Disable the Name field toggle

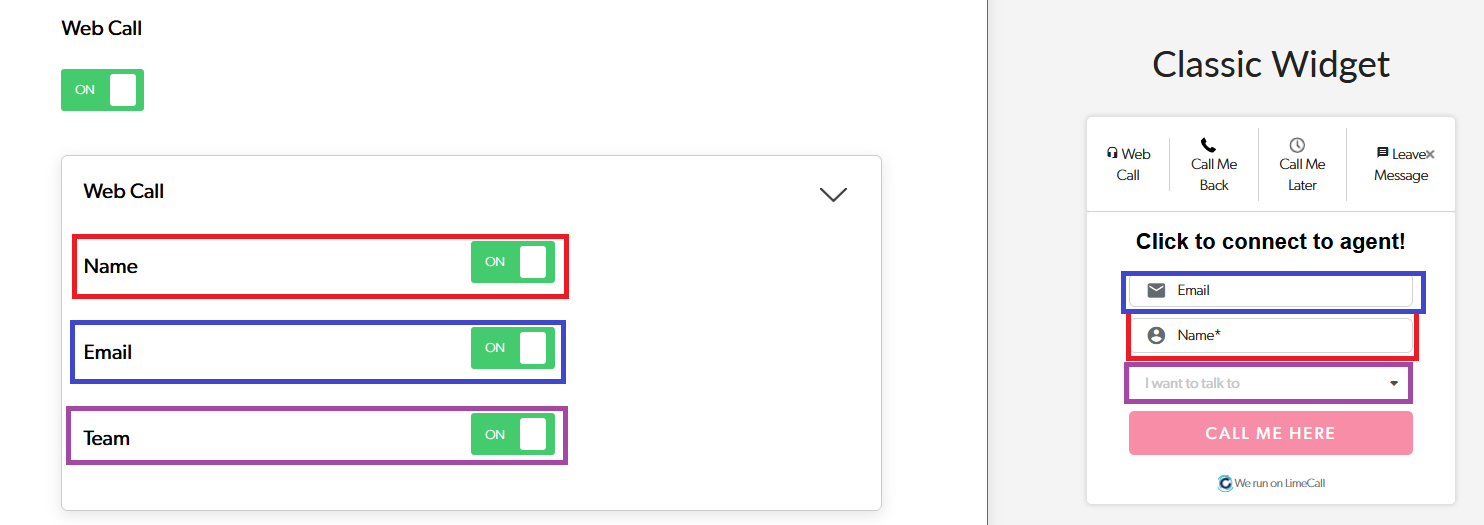(512, 262)
